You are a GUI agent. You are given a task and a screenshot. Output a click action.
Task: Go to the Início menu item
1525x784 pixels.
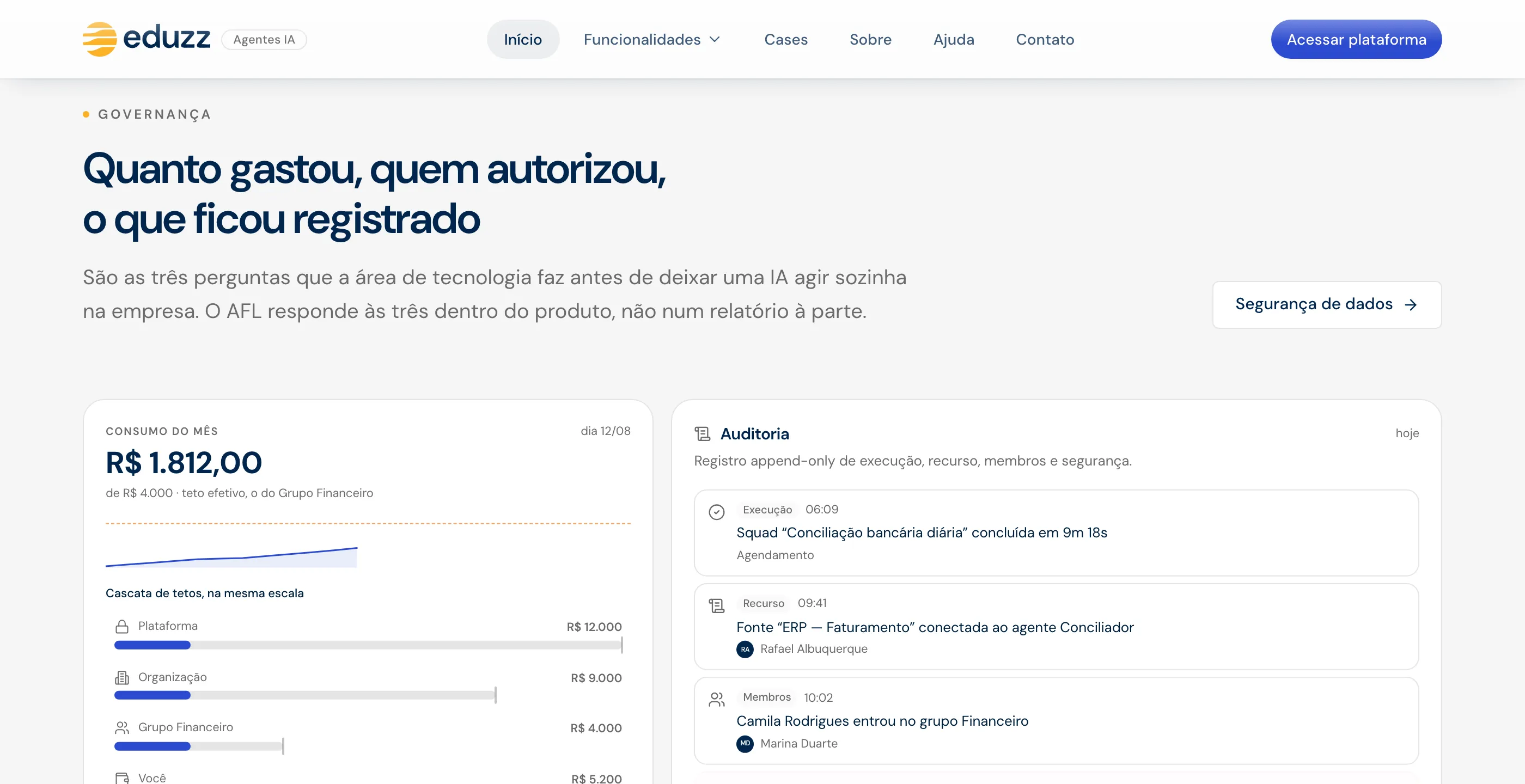pyautogui.click(x=523, y=39)
